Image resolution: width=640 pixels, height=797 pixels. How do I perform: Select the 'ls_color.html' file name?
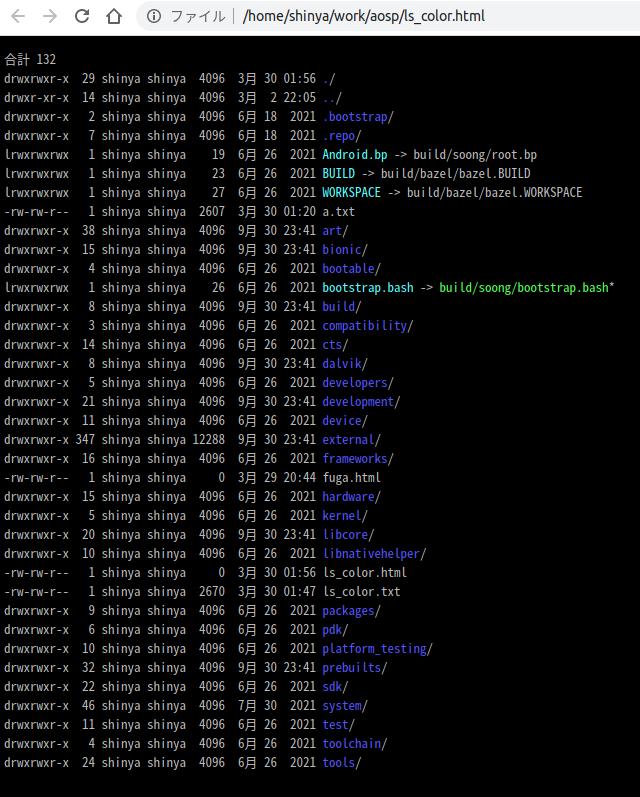coord(364,573)
